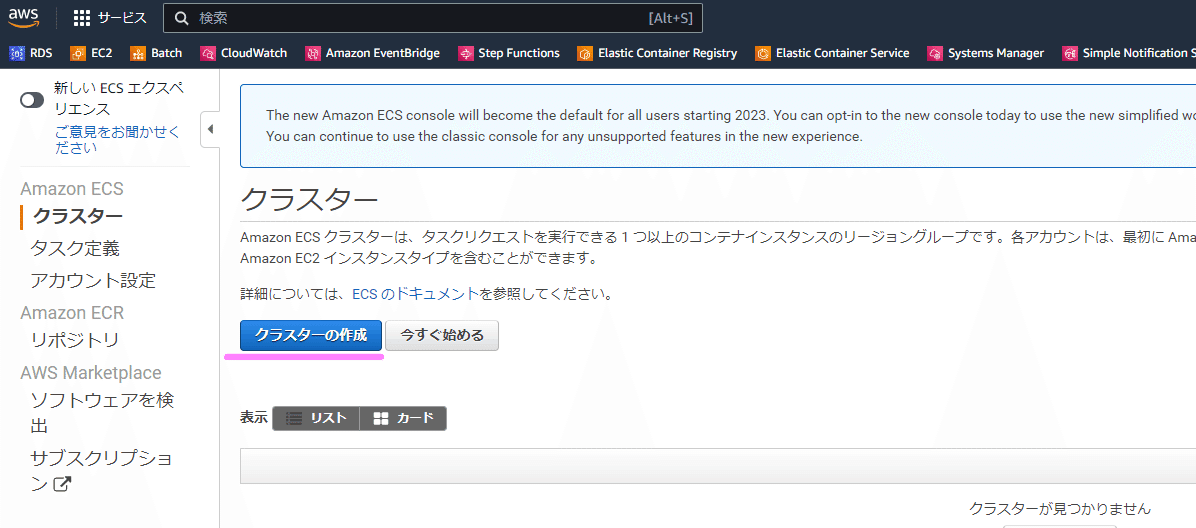Switch to リスト view
The width and height of the screenshot is (1196, 528).
pos(316,418)
